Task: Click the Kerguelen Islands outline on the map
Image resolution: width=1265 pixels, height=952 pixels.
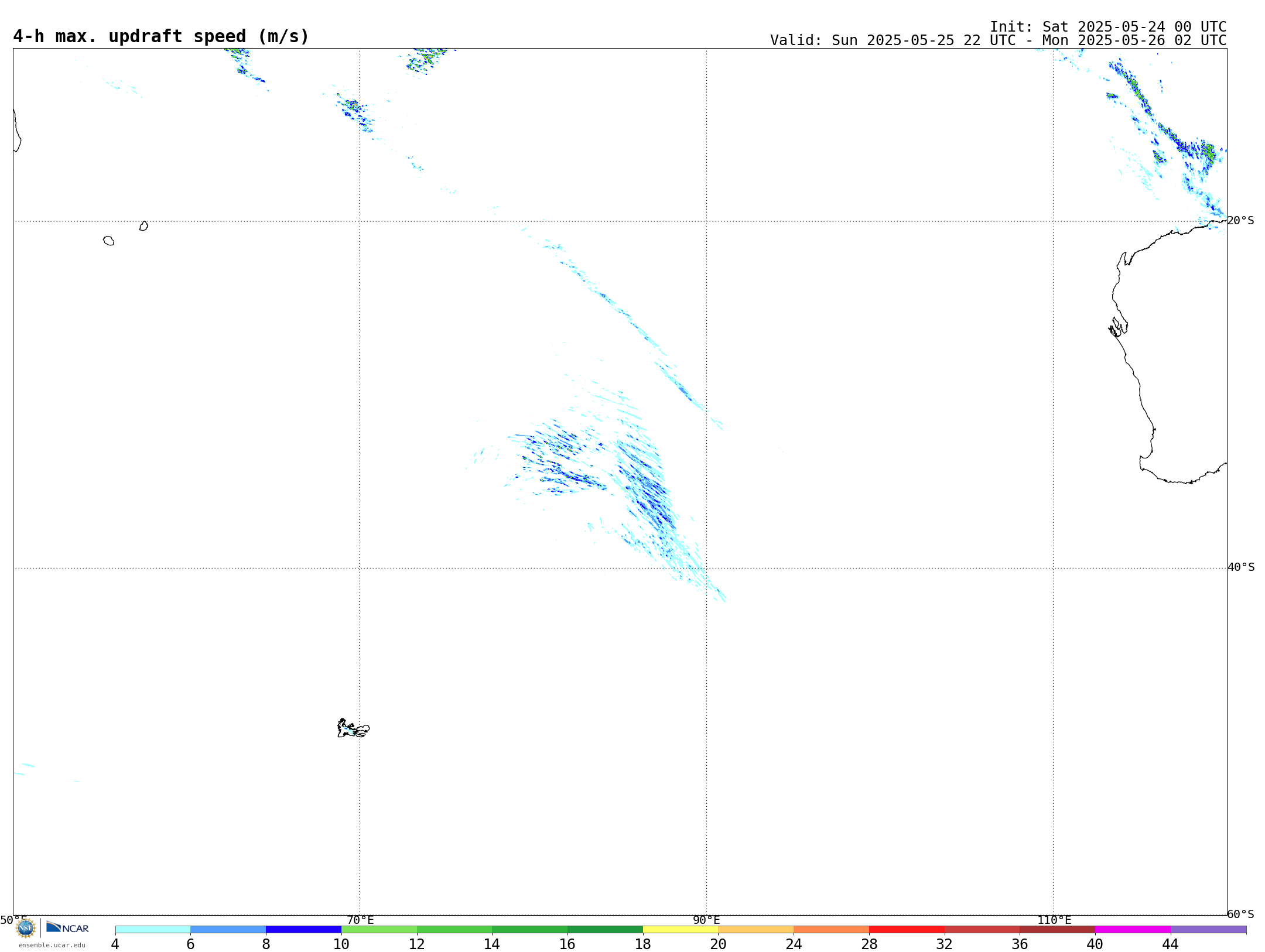Action: pos(353,728)
